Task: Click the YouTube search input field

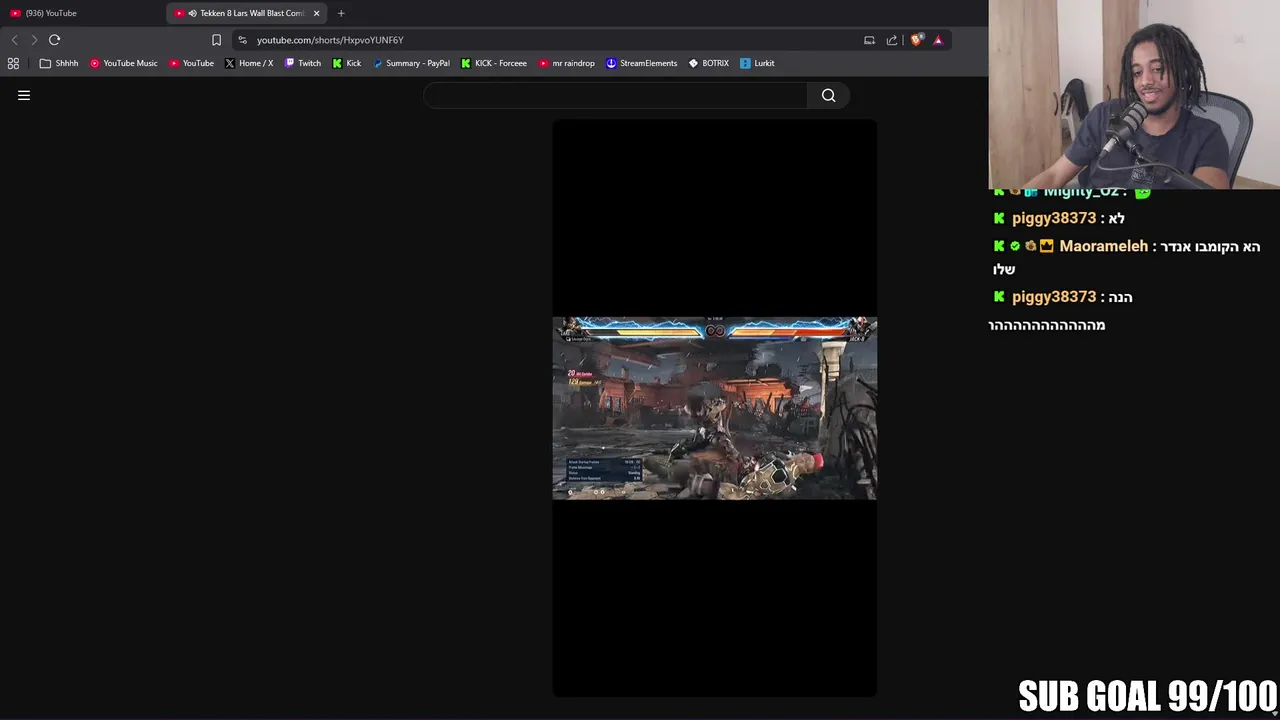Action: coord(615,95)
